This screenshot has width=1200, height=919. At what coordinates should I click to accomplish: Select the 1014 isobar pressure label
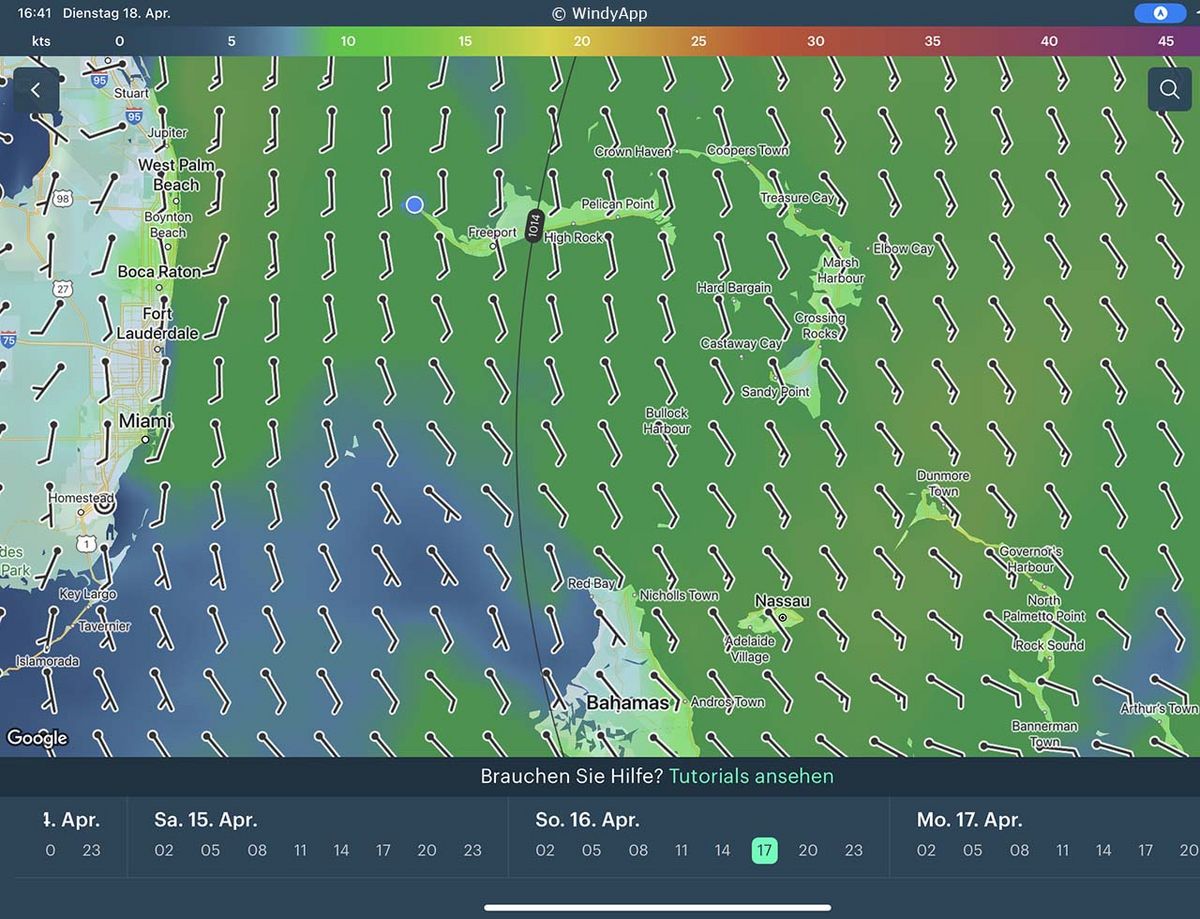click(x=534, y=226)
